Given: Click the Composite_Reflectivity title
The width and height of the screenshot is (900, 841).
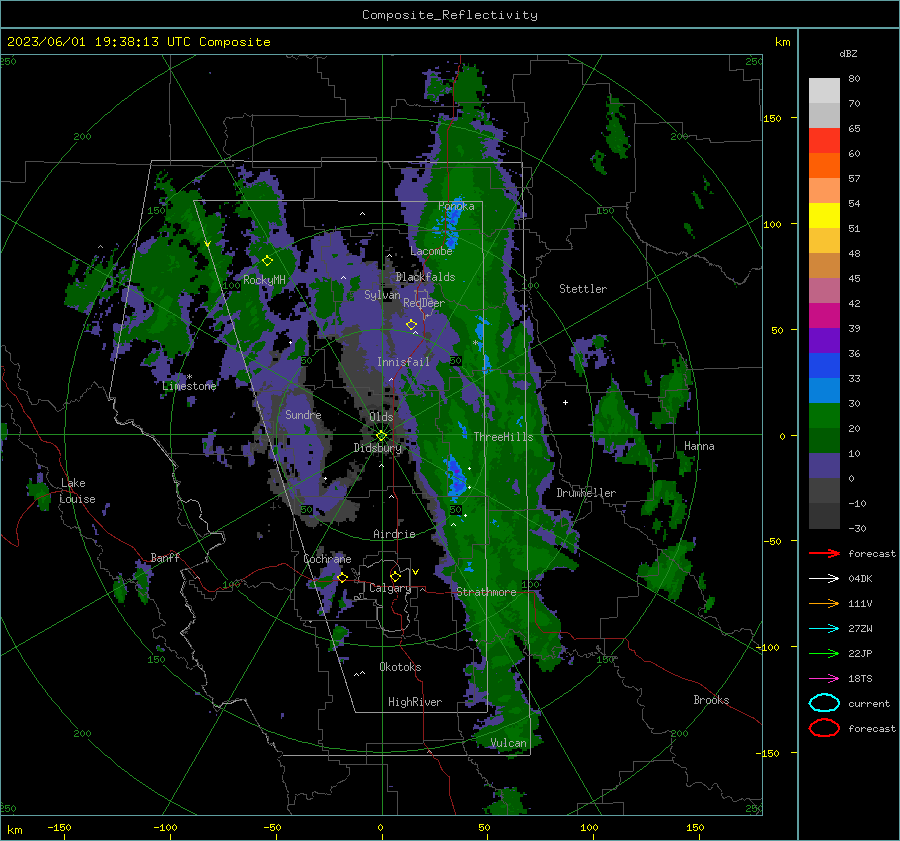Looking at the screenshot, I should click(450, 15).
